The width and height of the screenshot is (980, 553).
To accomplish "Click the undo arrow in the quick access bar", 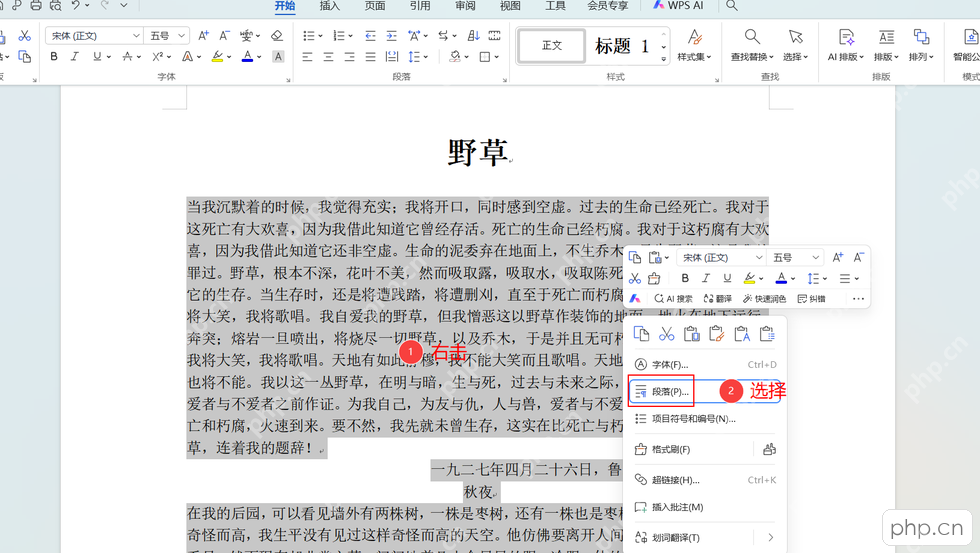I will [75, 5].
